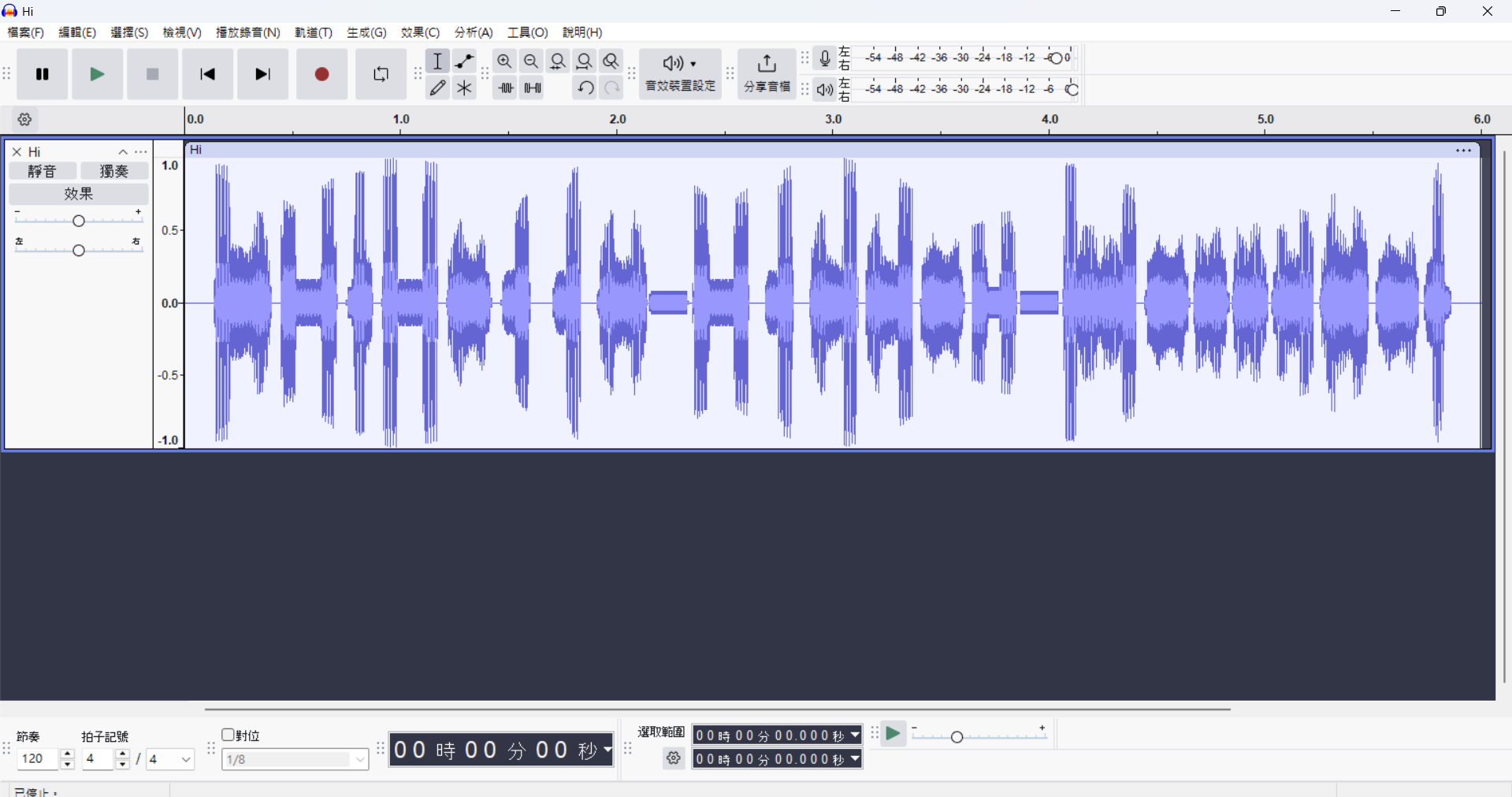Adjust the playback level slider knob
Image resolution: width=1512 pixels, height=797 pixels.
click(1072, 89)
